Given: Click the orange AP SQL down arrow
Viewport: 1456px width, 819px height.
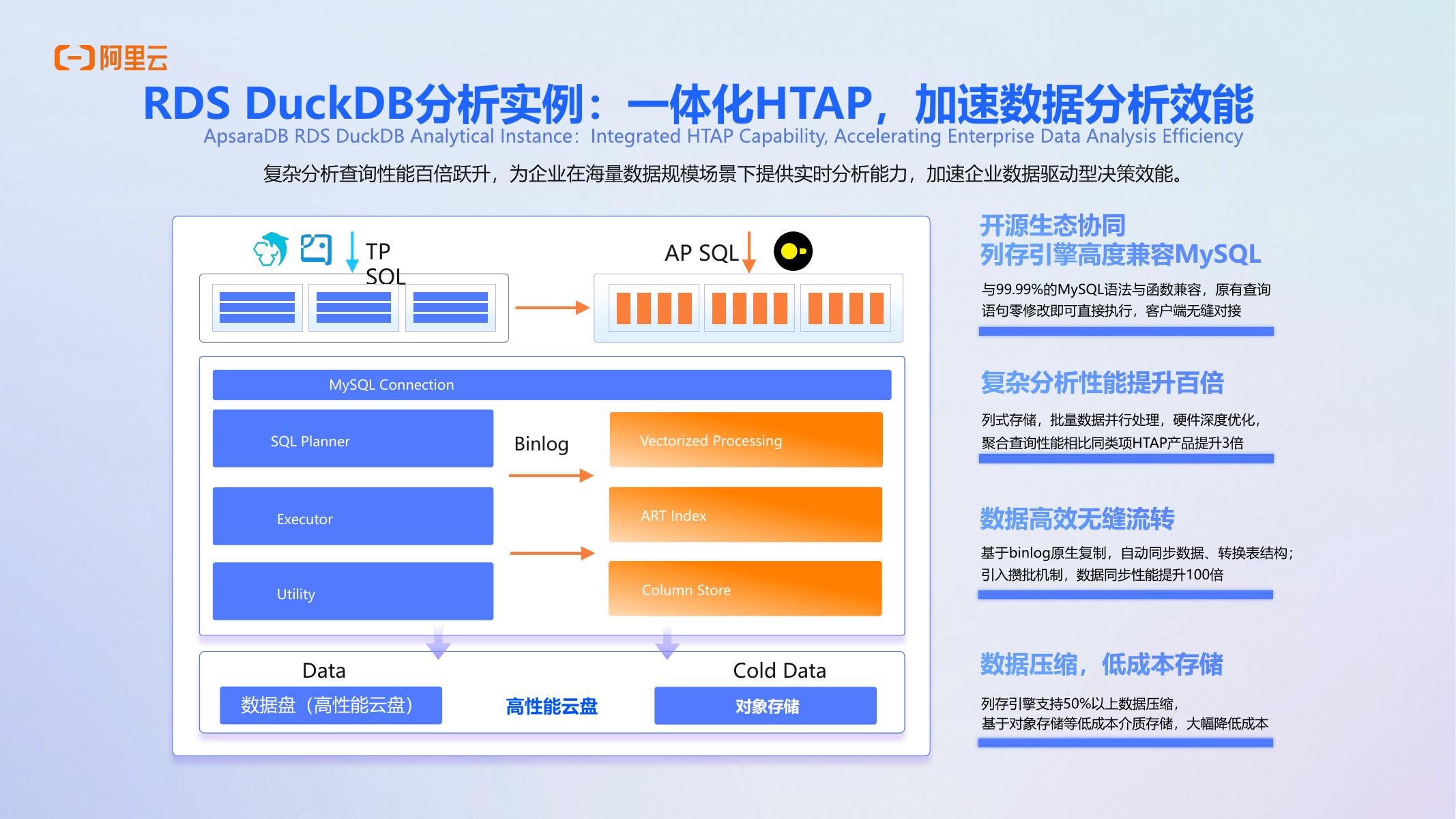Looking at the screenshot, I should click(748, 253).
